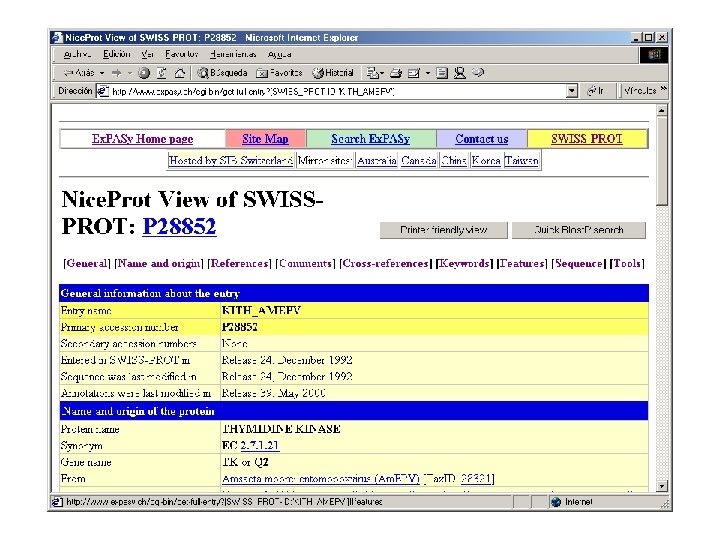Open the Atrás history dropdown arrow
Image resolution: width=720 pixels, height=540 pixels.
pyautogui.click(x=102, y=73)
